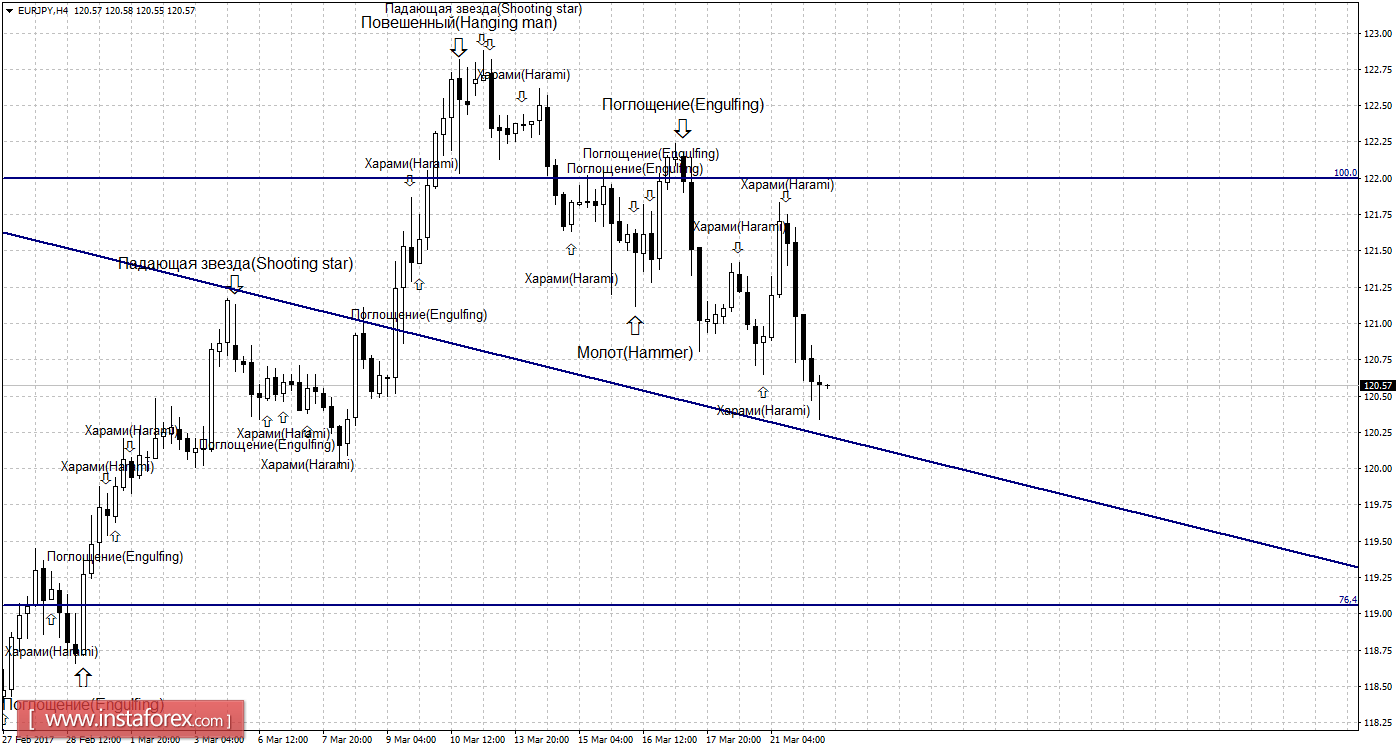Click the 100.0 Fibonacci level label

point(1345,173)
